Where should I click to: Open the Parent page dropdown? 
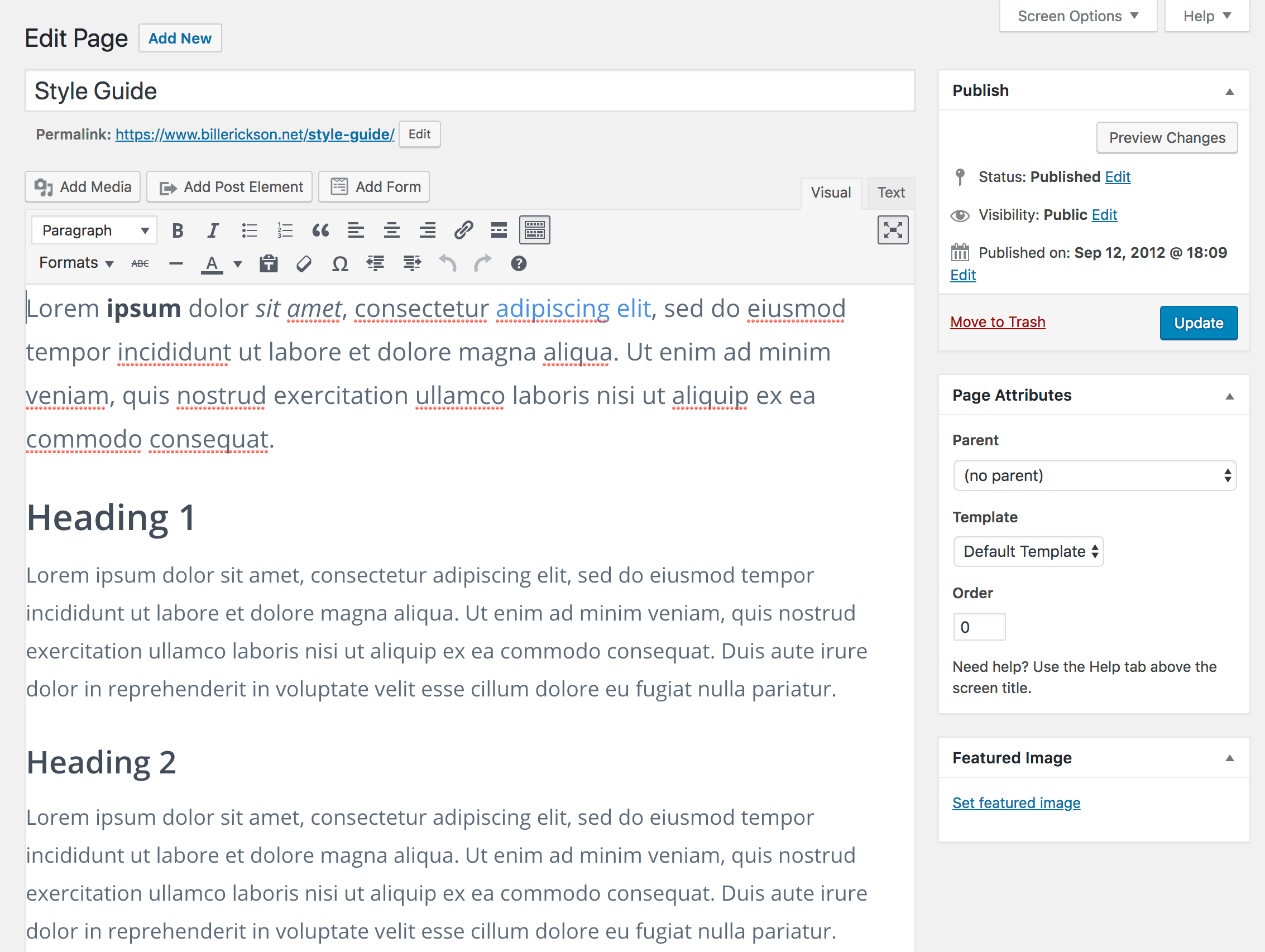(x=1094, y=475)
